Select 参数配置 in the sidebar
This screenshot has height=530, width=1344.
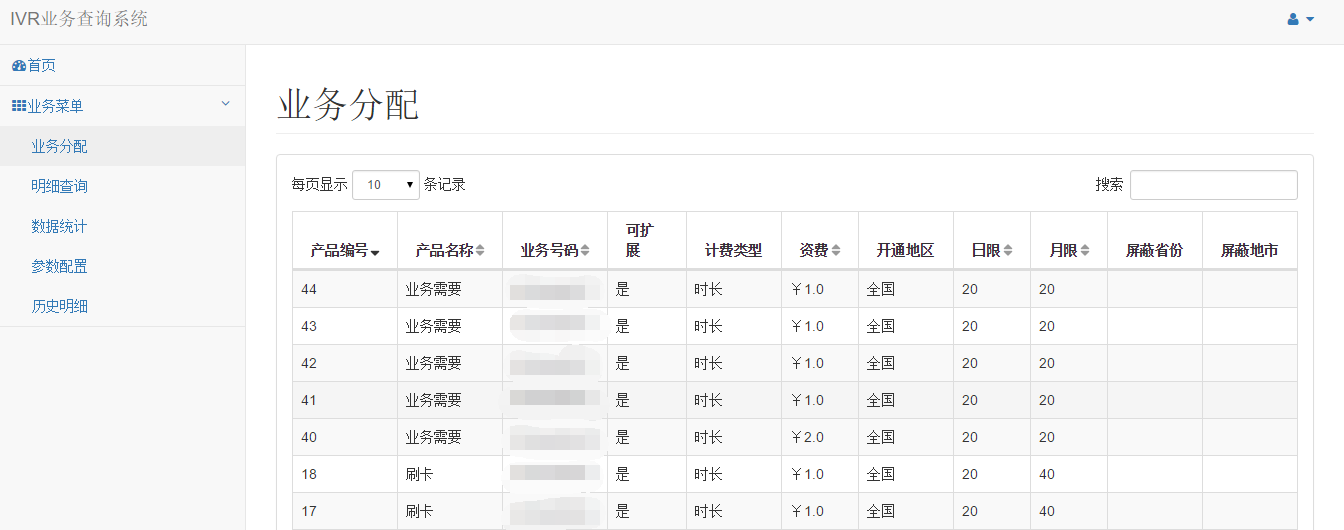click(59, 266)
